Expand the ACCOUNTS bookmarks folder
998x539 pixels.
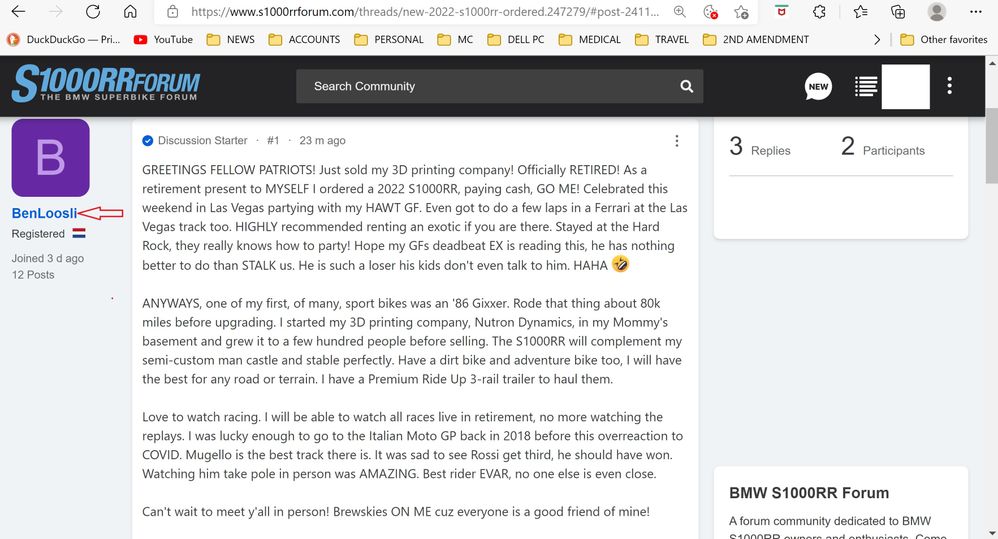[304, 39]
